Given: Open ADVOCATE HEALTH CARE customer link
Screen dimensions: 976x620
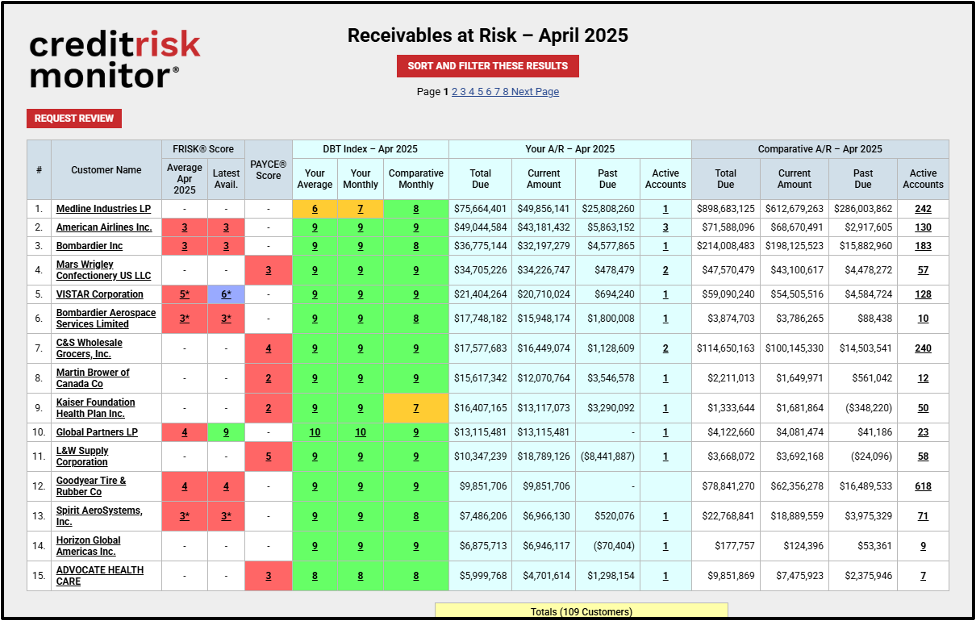Looking at the screenshot, I should [x=100, y=576].
